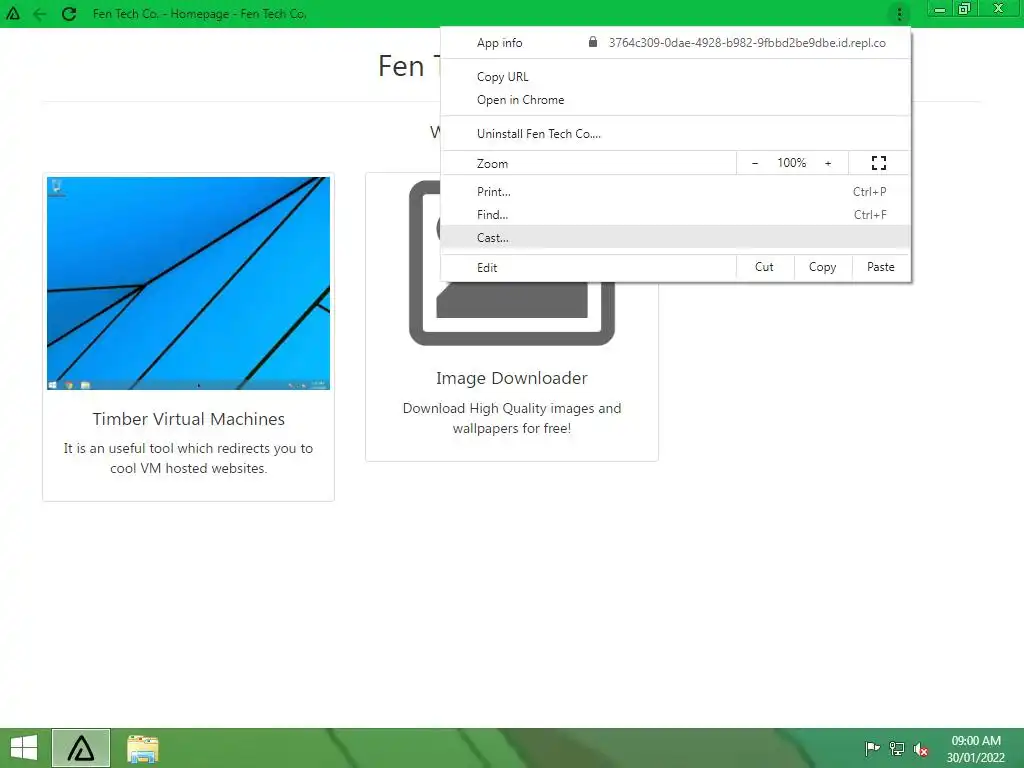Click the Timber Virtual Machines title
Image resolution: width=1024 pixels, height=768 pixels.
click(188, 419)
